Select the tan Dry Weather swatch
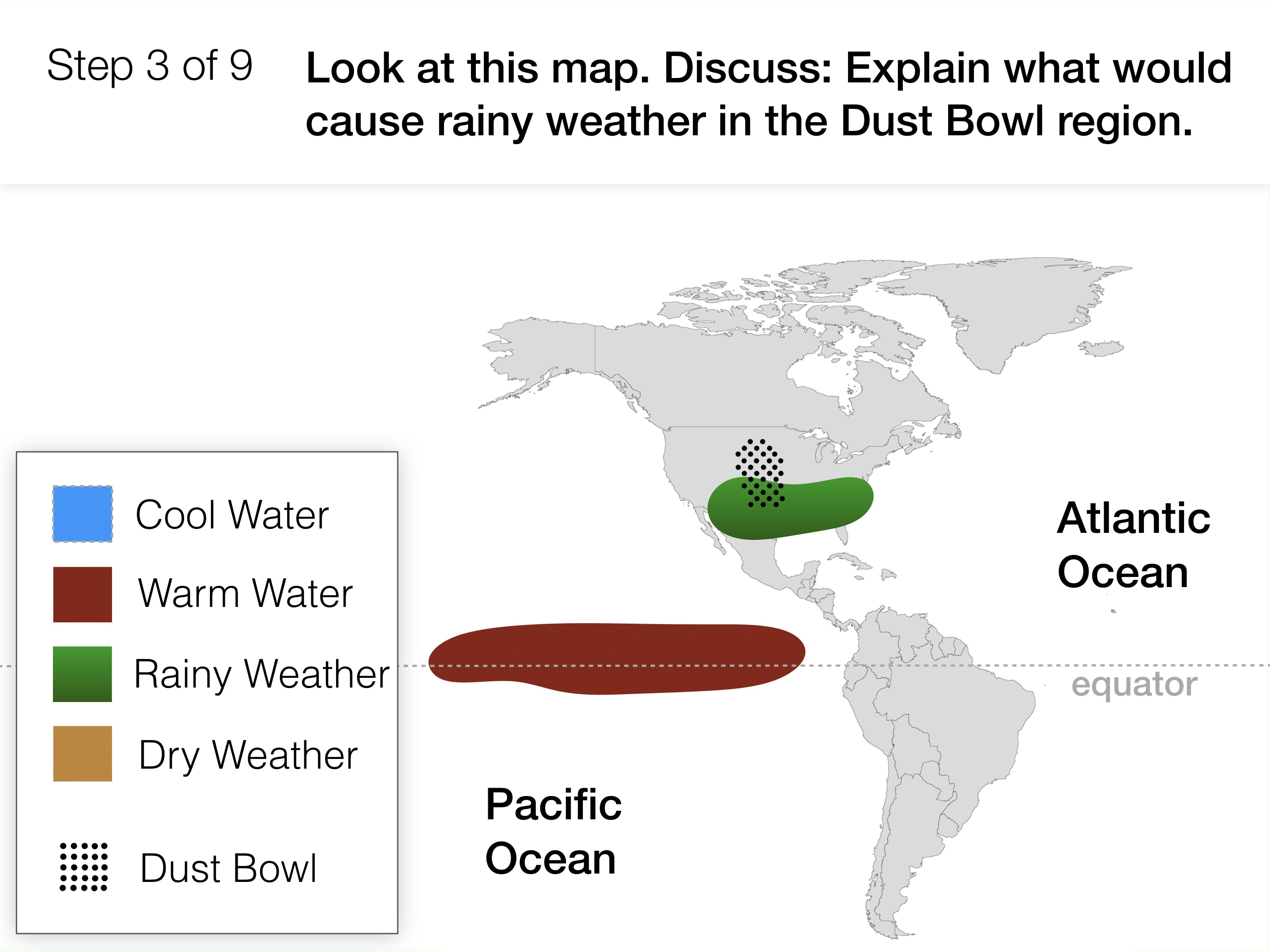1270x952 pixels. 82,754
